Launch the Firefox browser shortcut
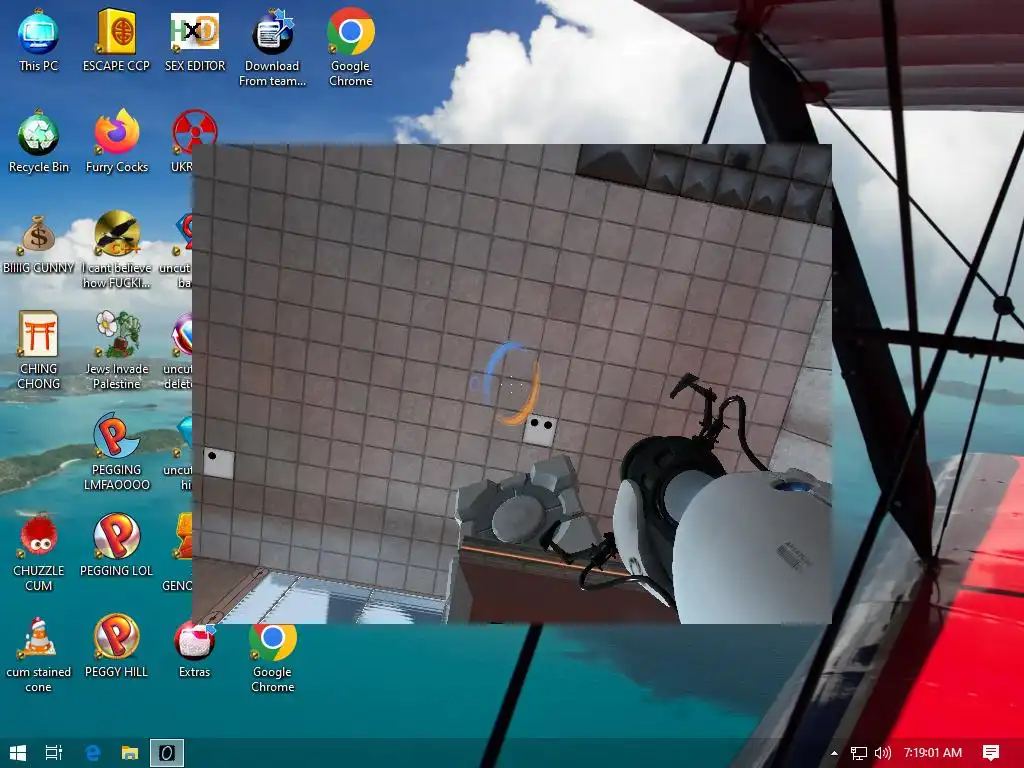1024x768 pixels. click(x=116, y=142)
